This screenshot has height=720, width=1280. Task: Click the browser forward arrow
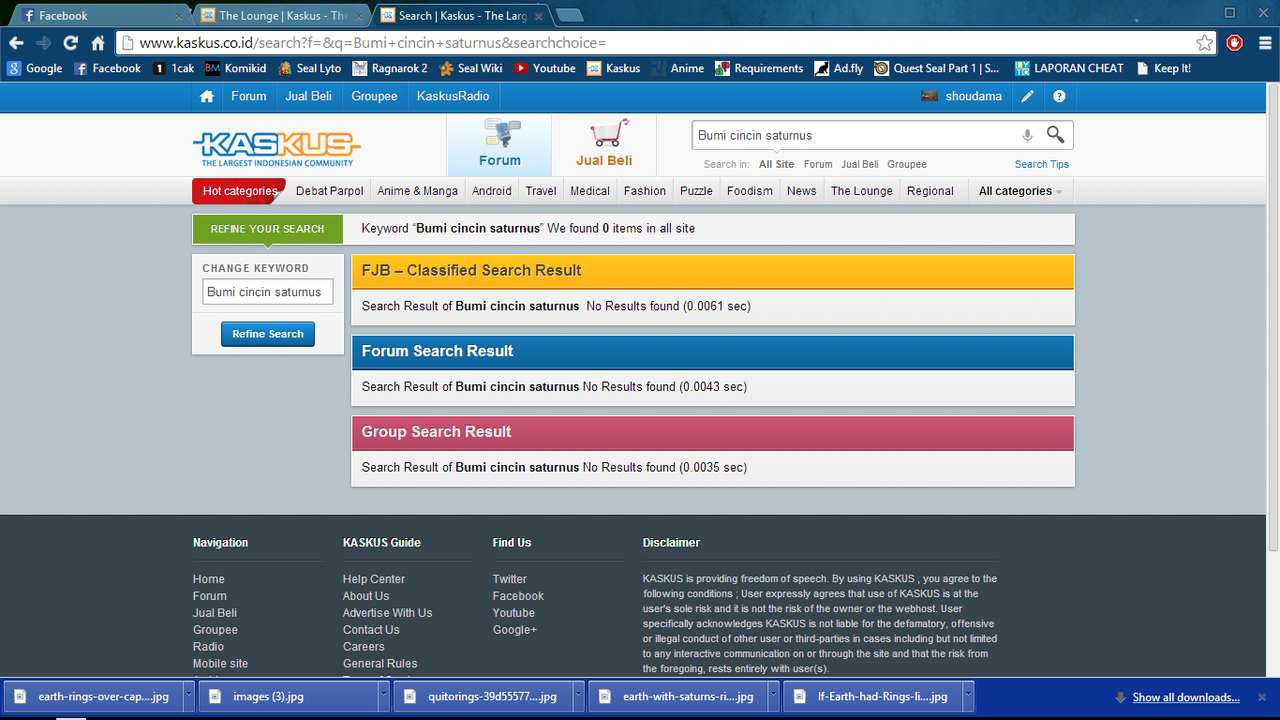tap(43, 43)
